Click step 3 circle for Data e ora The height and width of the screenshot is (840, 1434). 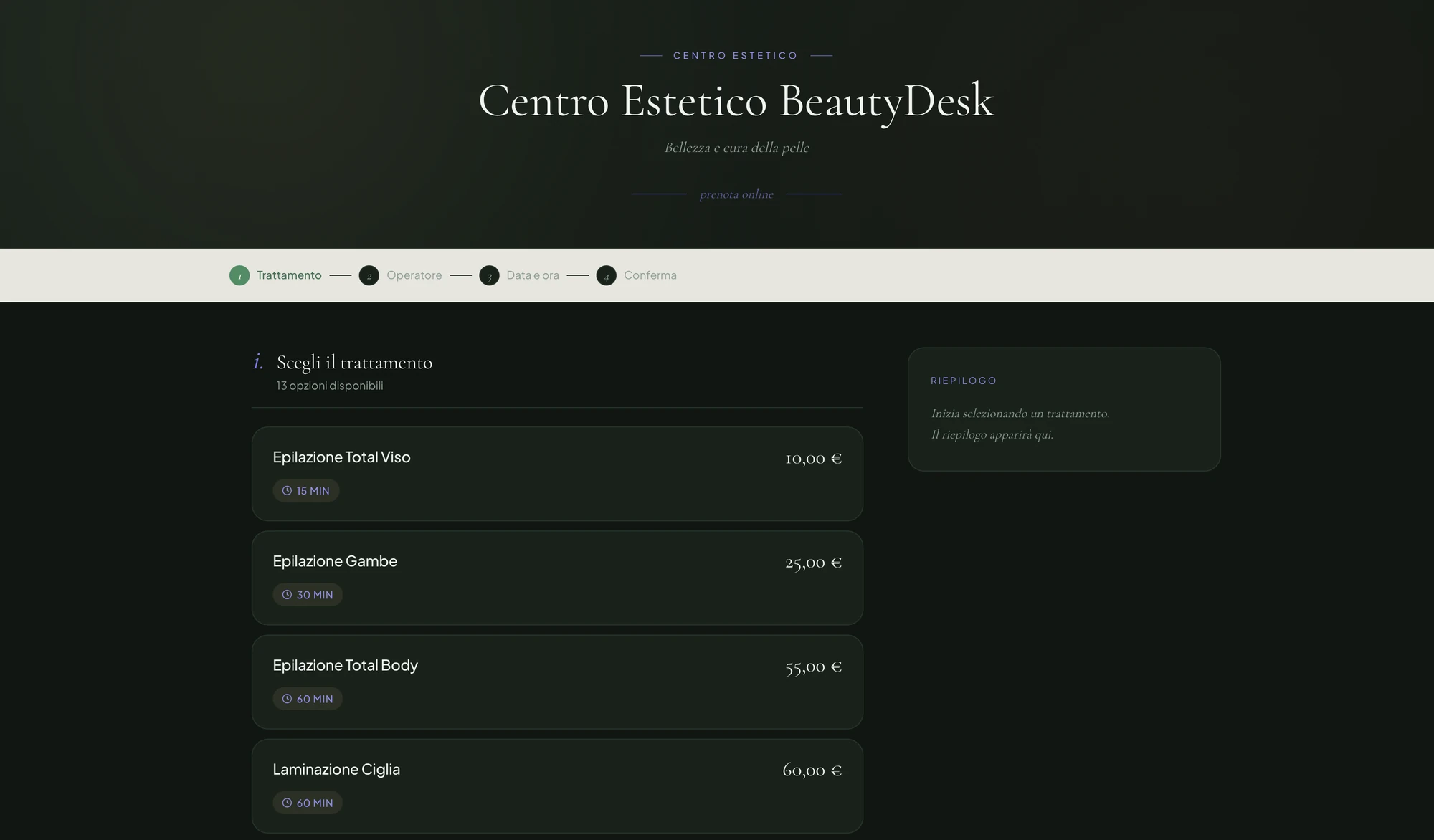(489, 275)
